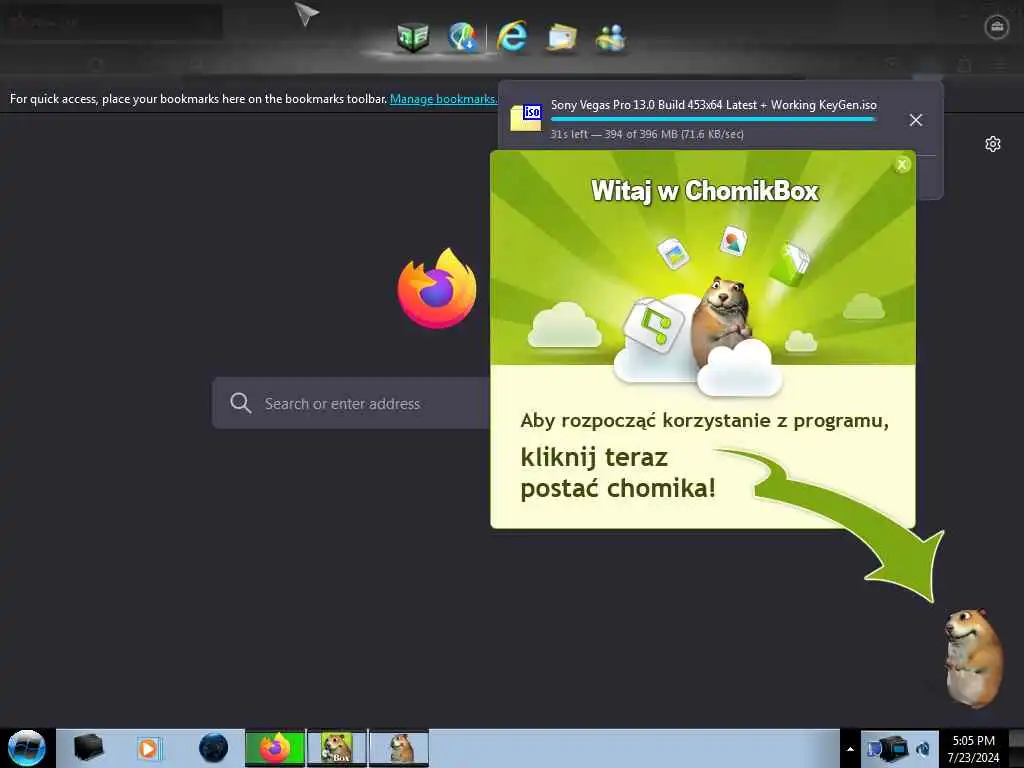Click the hamster mascot on the desktop

[974, 658]
